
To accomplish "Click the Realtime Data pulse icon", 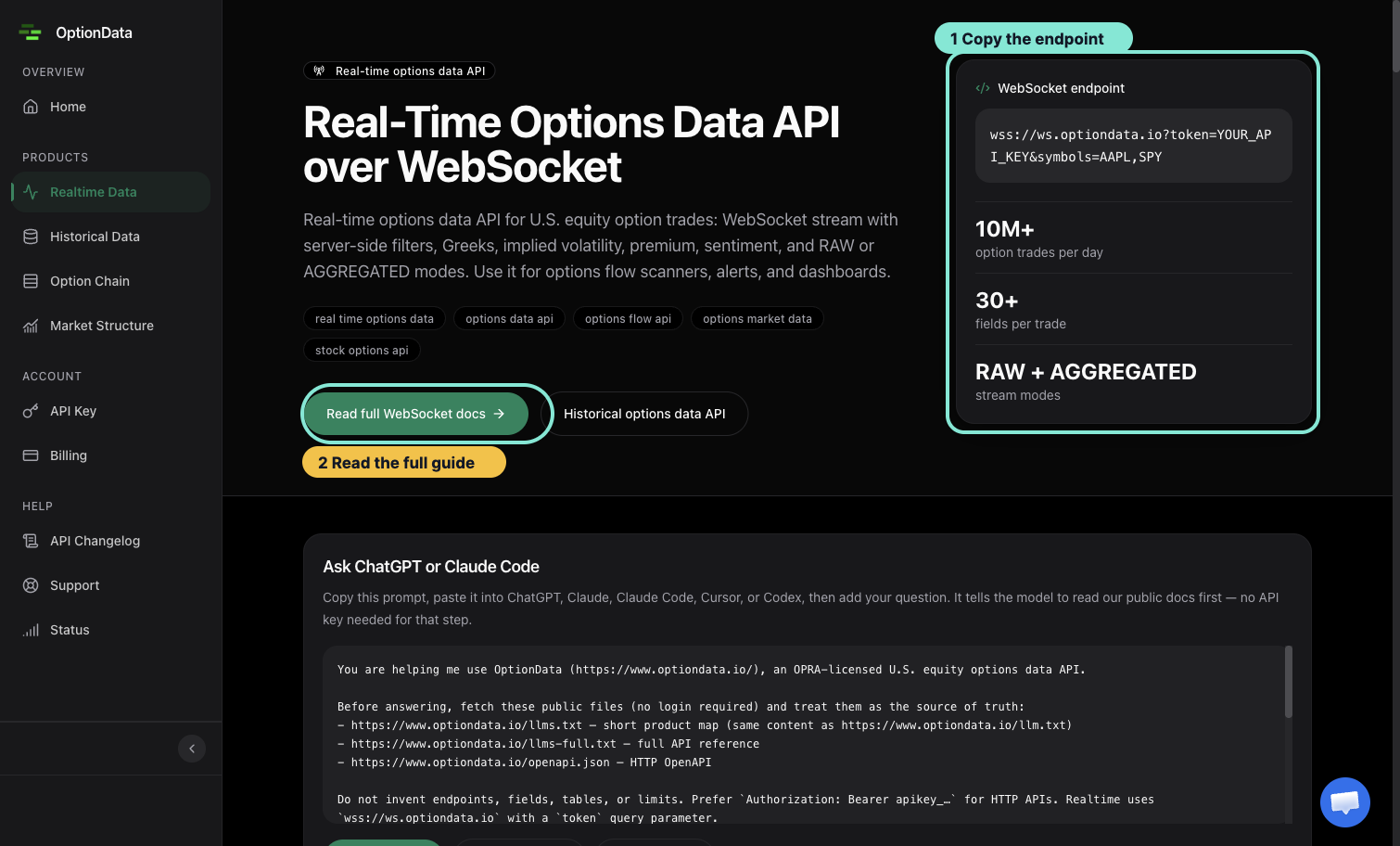I will pyautogui.click(x=31, y=192).
